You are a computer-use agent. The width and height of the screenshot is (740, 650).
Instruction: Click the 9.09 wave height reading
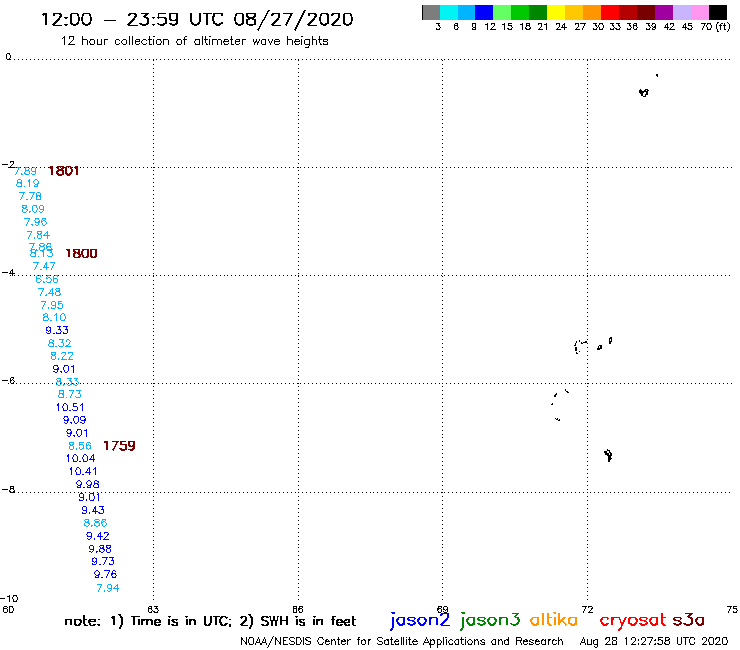pos(75,420)
